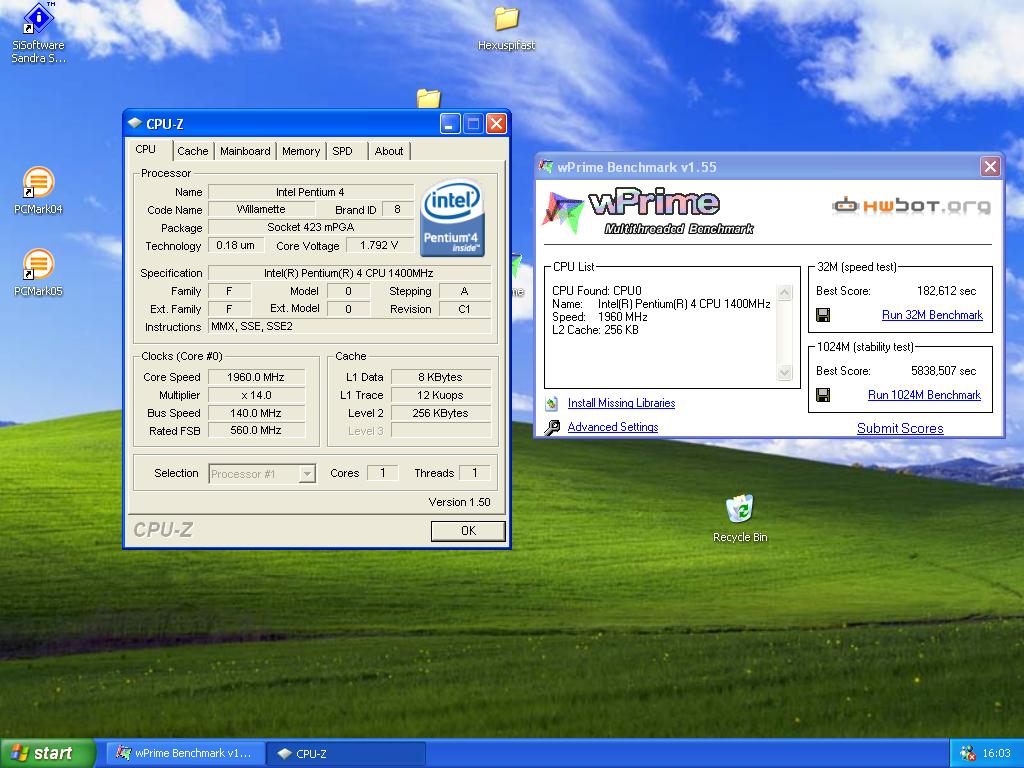
Task: Click Instructions field MMX, SSE, SSE2
Action: coord(349,326)
